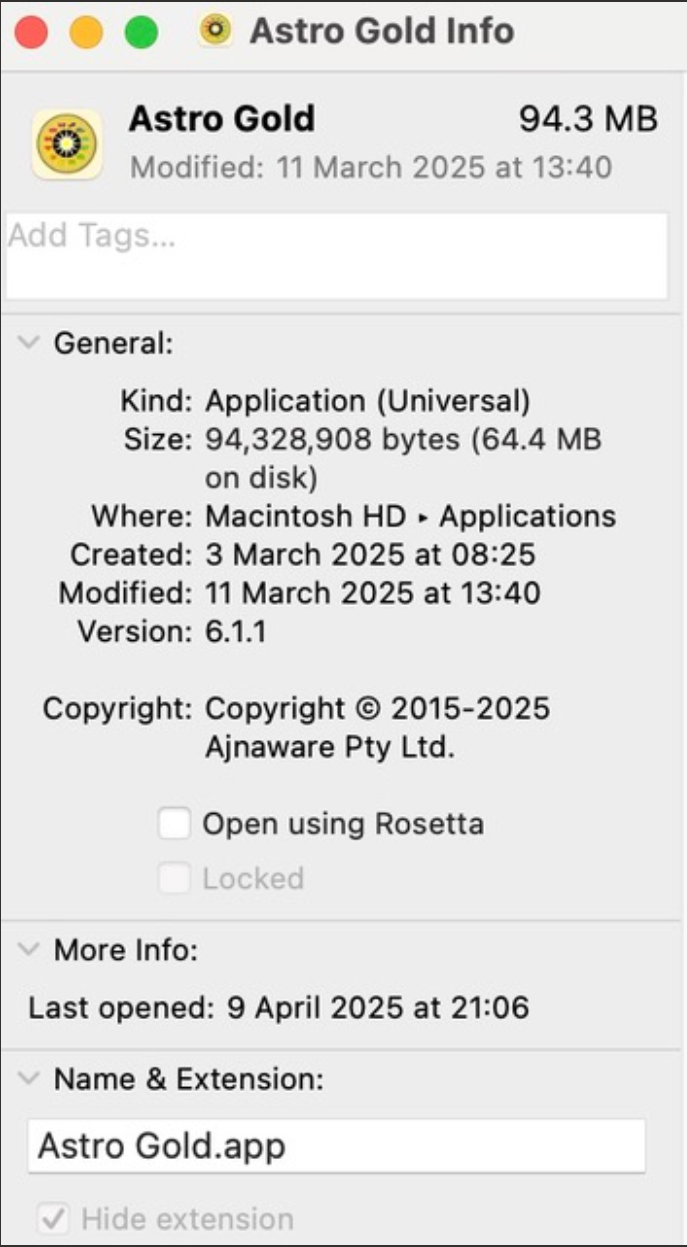Viewport: 687px width, 1247px height.
Task: Collapse the General section
Action: coord(30,343)
